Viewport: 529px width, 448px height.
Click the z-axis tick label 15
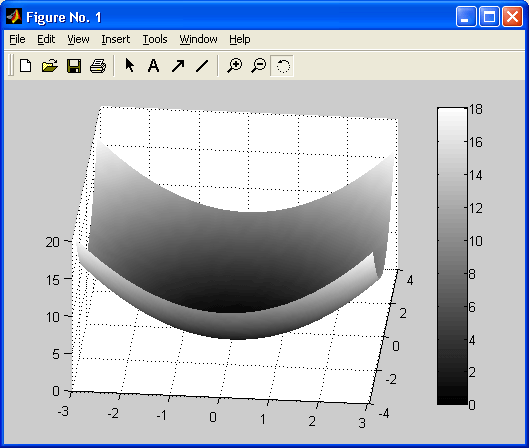pyautogui.click(x=53, y=280)
